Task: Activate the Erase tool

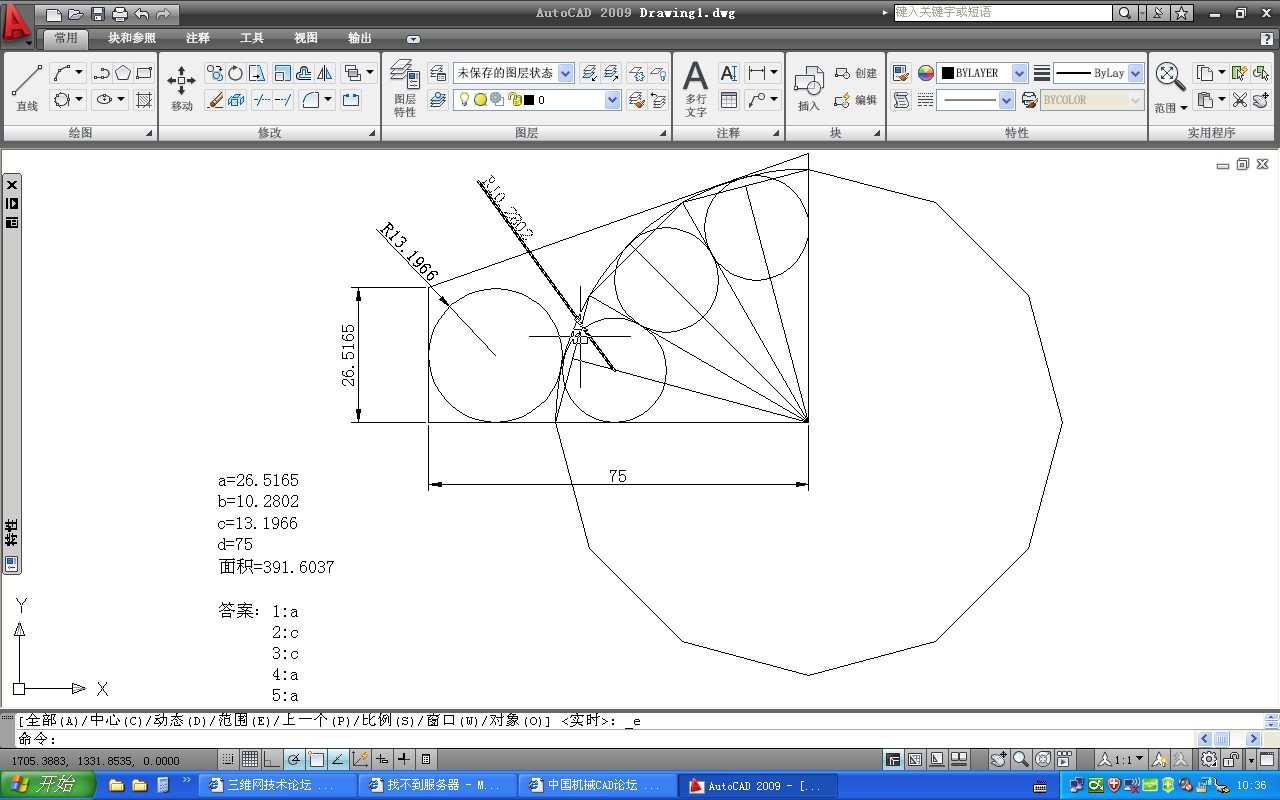Action: pyautogui.click(x=215, y=100)
